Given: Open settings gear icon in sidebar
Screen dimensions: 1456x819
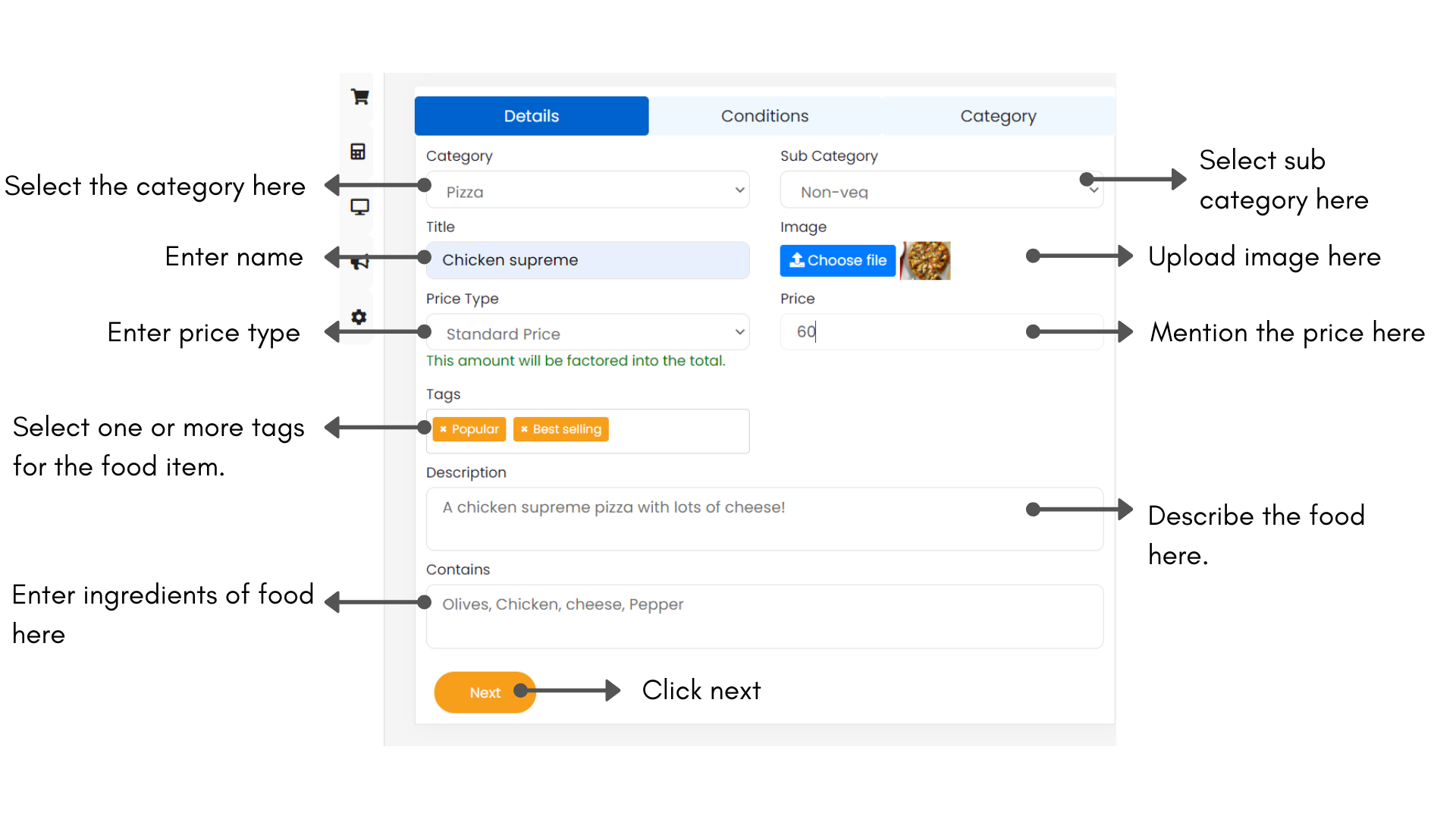Looking at the screenshot, I should pos(359,317).
